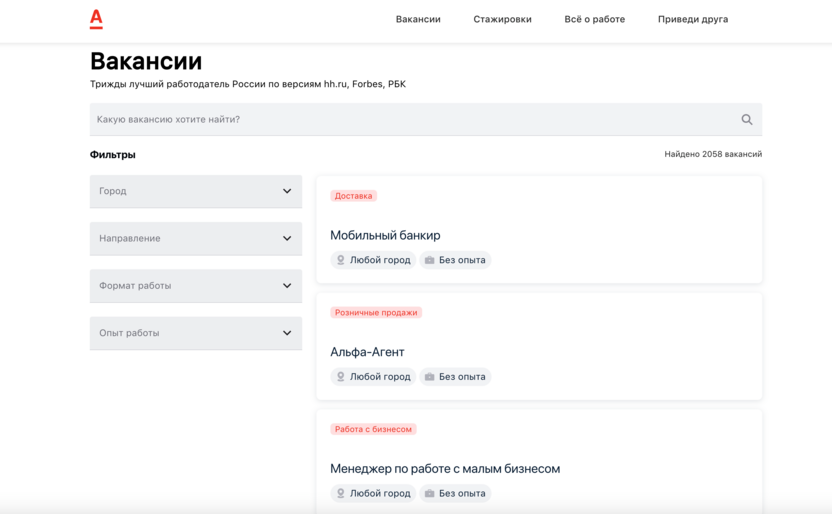
Task: Click Без опыта chip on Мобильный банкир
Action: point(455,260)
